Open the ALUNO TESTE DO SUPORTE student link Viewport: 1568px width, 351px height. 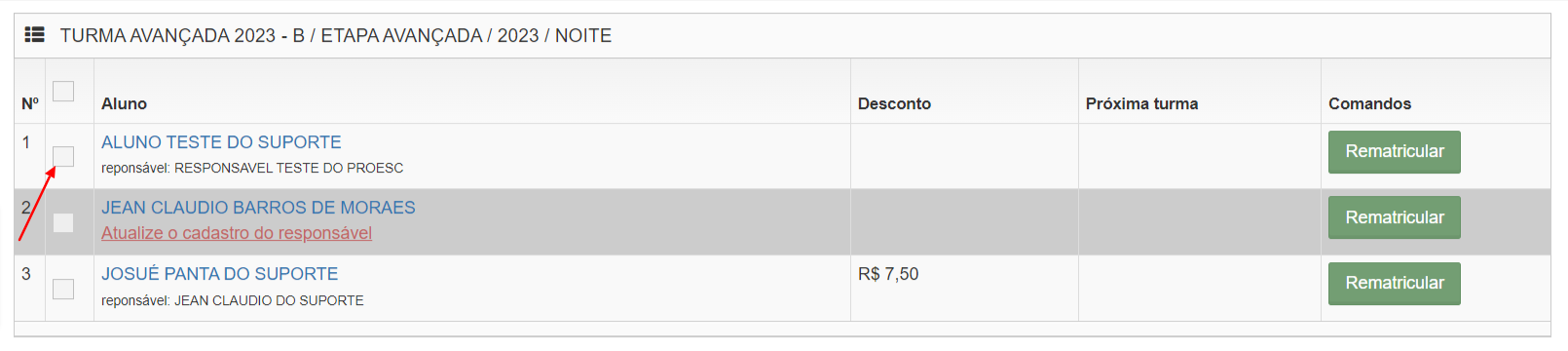coord(221,142)
